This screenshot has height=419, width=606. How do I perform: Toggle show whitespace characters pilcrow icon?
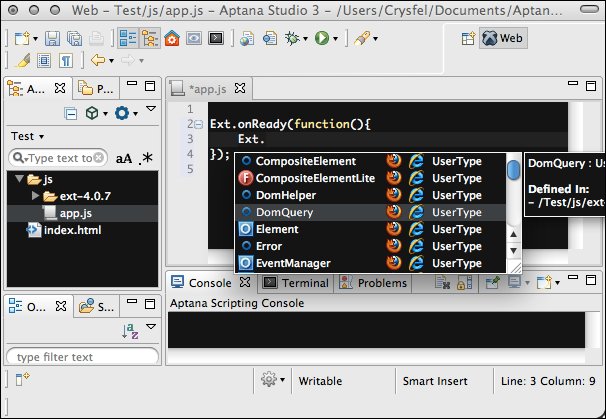point(66,61)
